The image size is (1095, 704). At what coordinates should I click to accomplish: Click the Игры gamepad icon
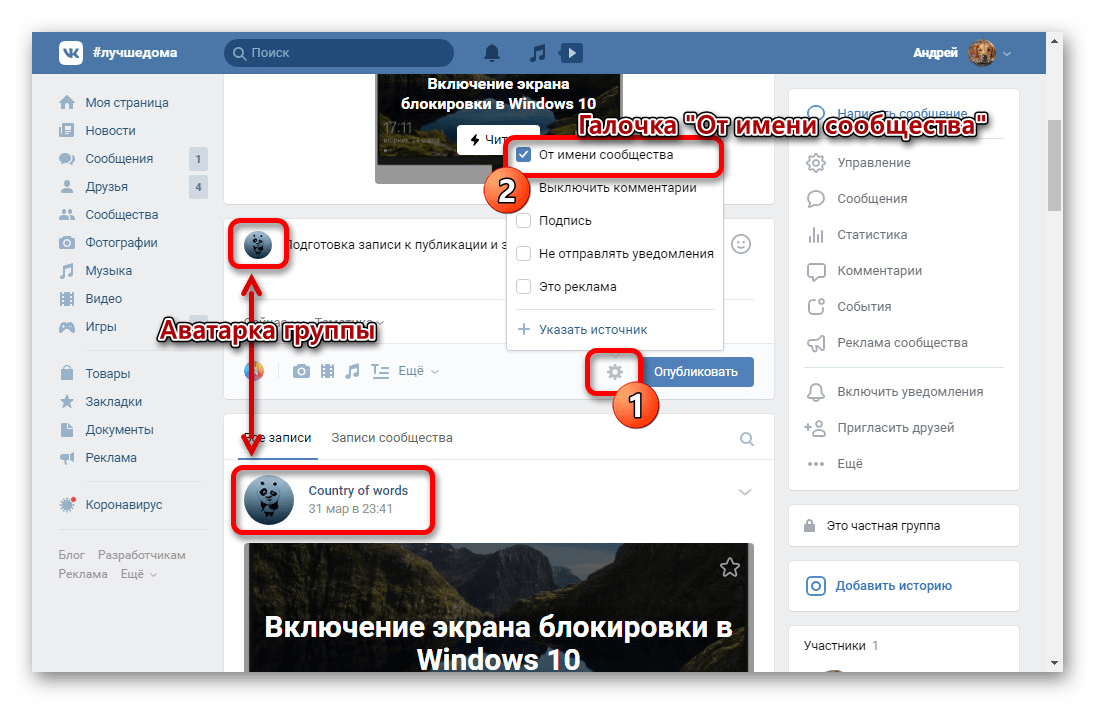pyautogui.click(x=67, y=326)
